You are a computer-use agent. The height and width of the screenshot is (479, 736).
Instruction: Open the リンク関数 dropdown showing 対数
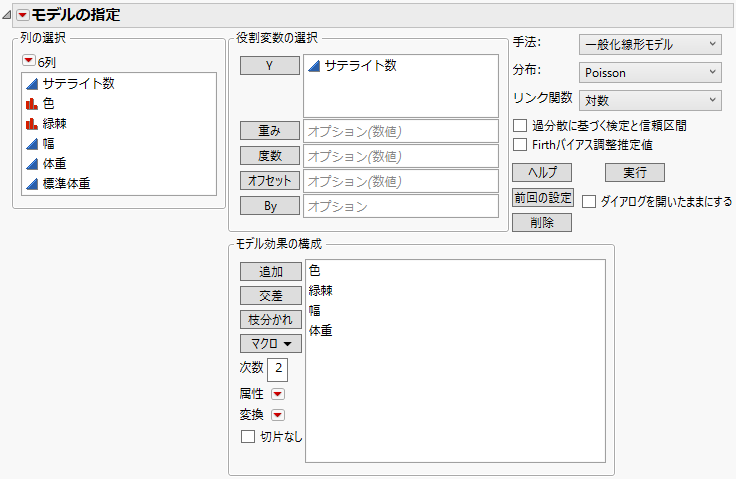[650, 100]
